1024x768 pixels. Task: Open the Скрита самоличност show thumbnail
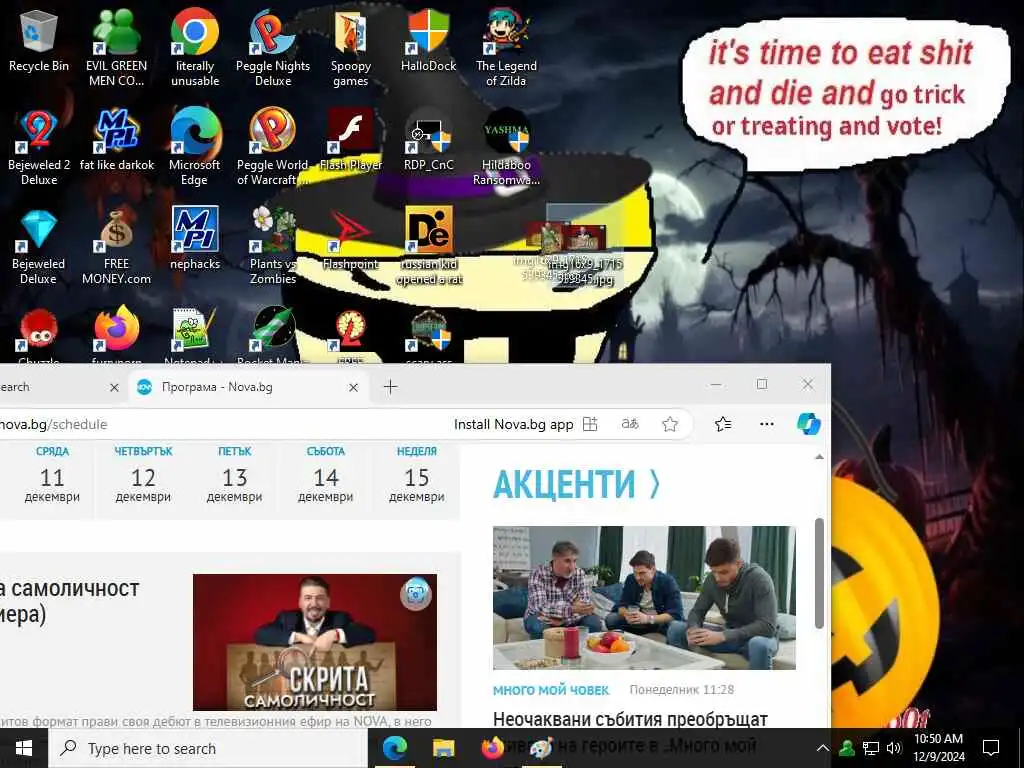[315, 642]
